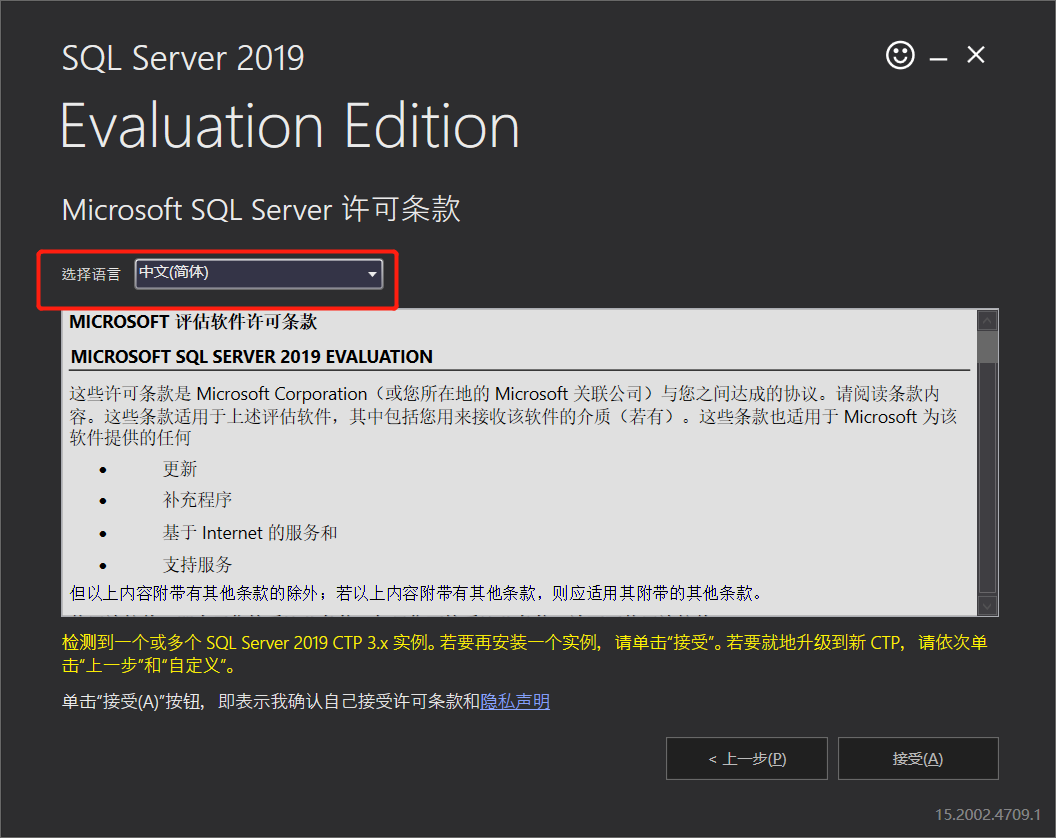The height and width of the screenshot is (838, 1056).
Task: Click the license scrollbar thumb
Action: tap(987, 347)
